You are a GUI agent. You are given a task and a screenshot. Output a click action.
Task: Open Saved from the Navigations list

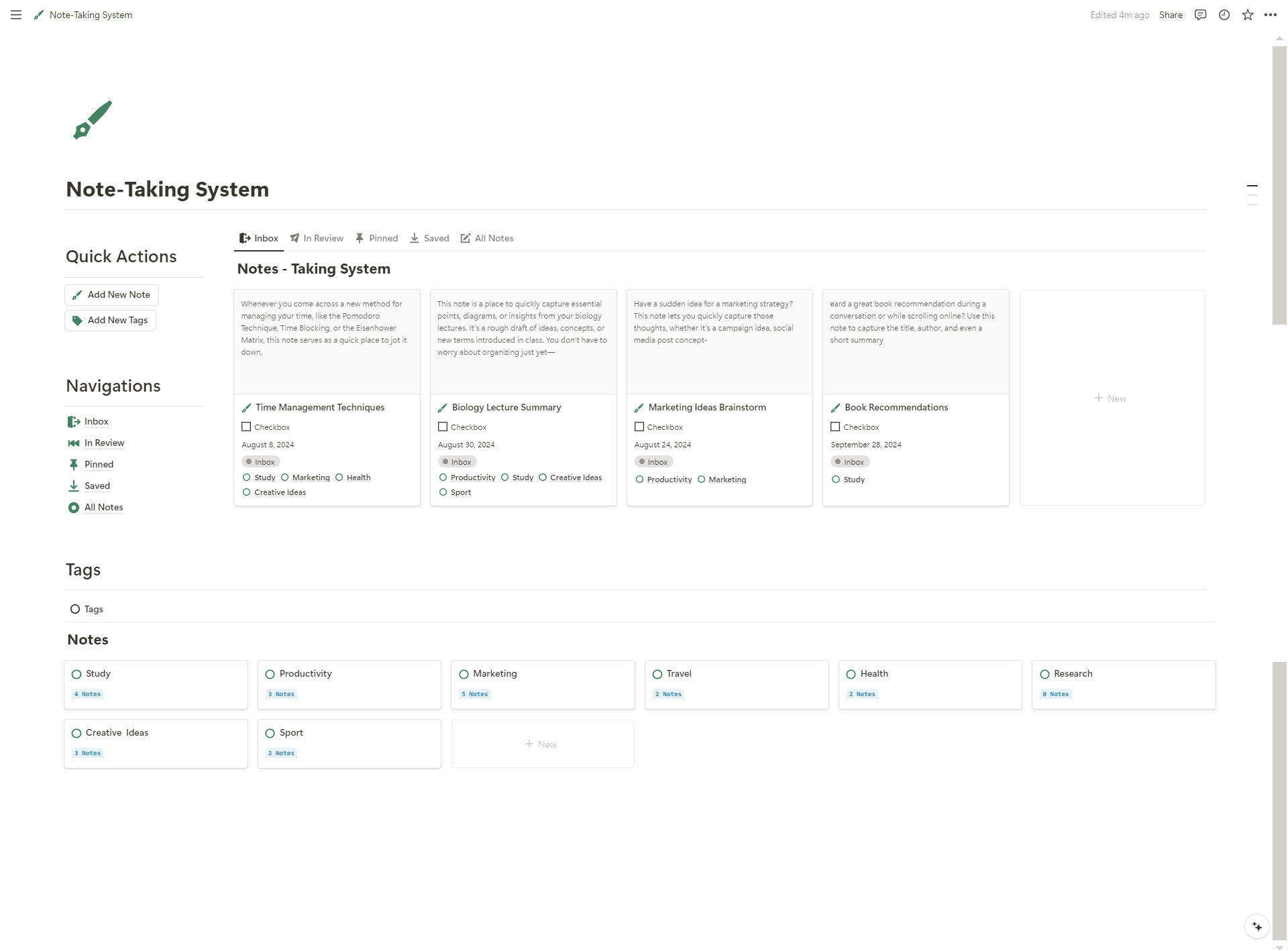97,486
